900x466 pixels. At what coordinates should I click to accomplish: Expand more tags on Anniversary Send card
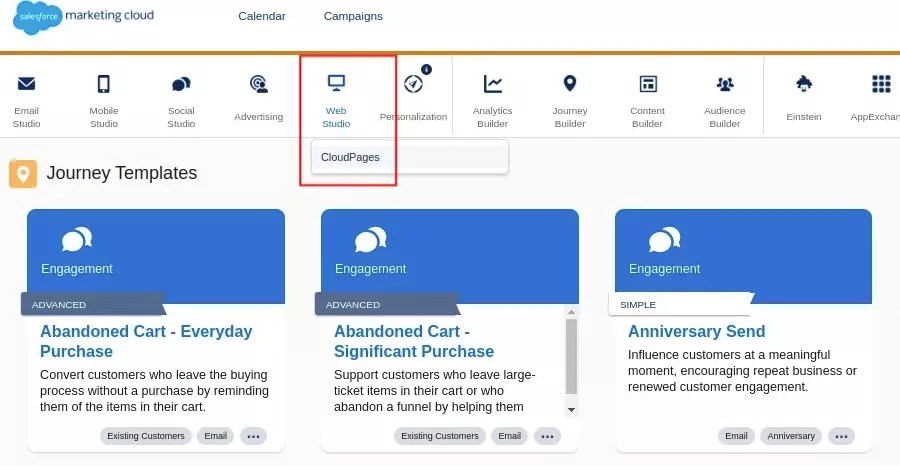841,436
